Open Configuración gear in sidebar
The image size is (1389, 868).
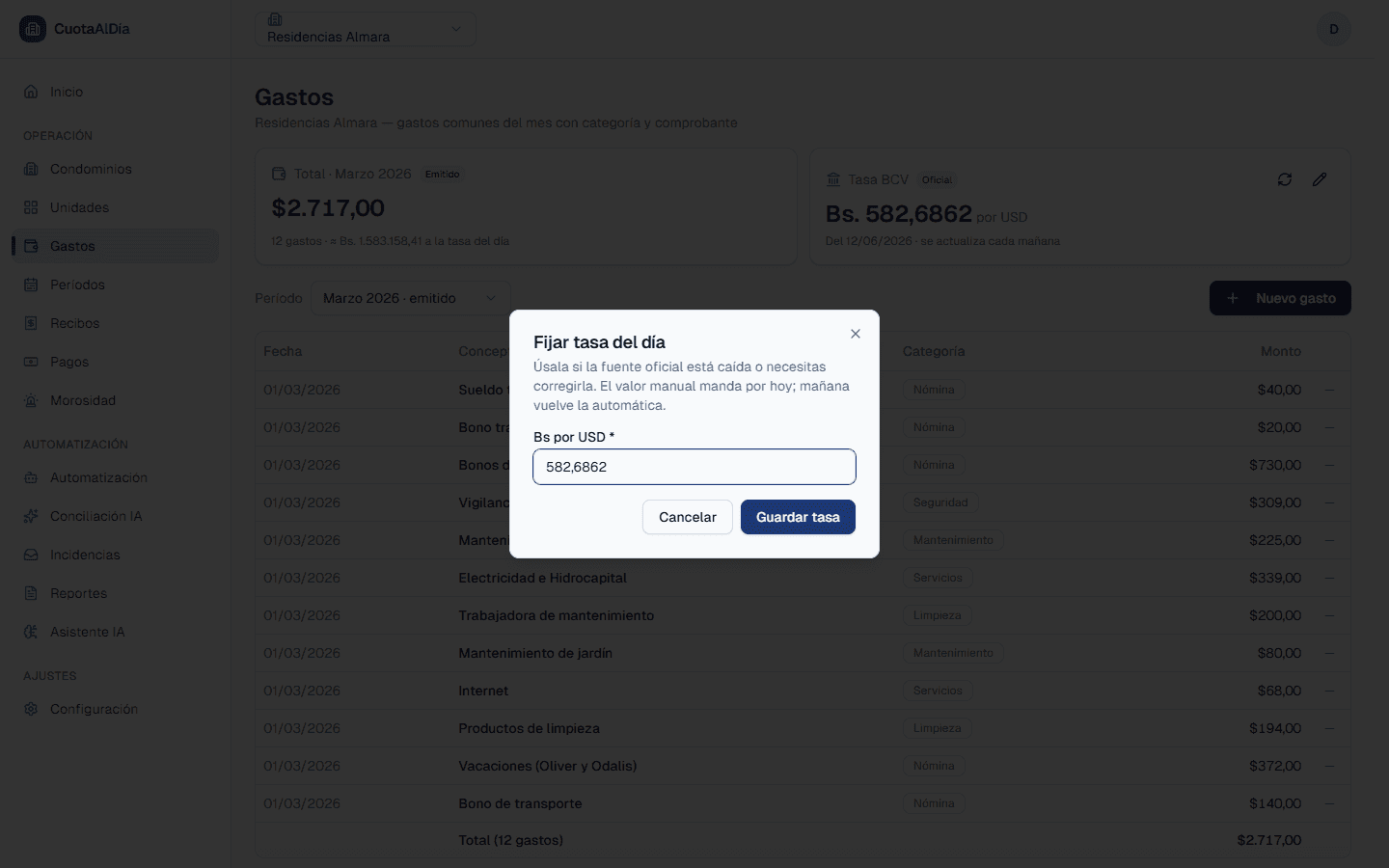[31, 709]
